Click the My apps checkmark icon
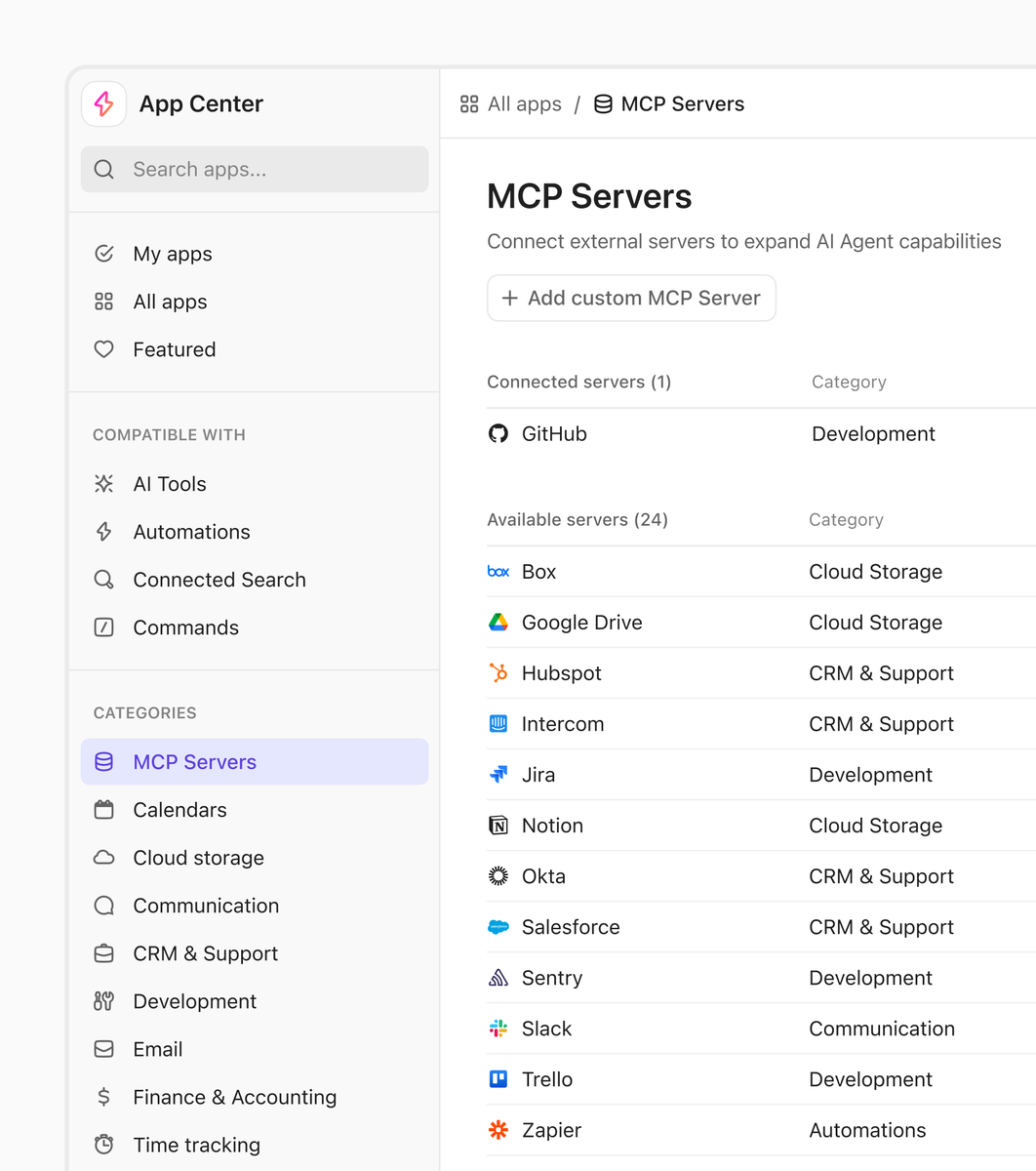Viewport: 1036px width, 1171px height. tap(104, 254)
